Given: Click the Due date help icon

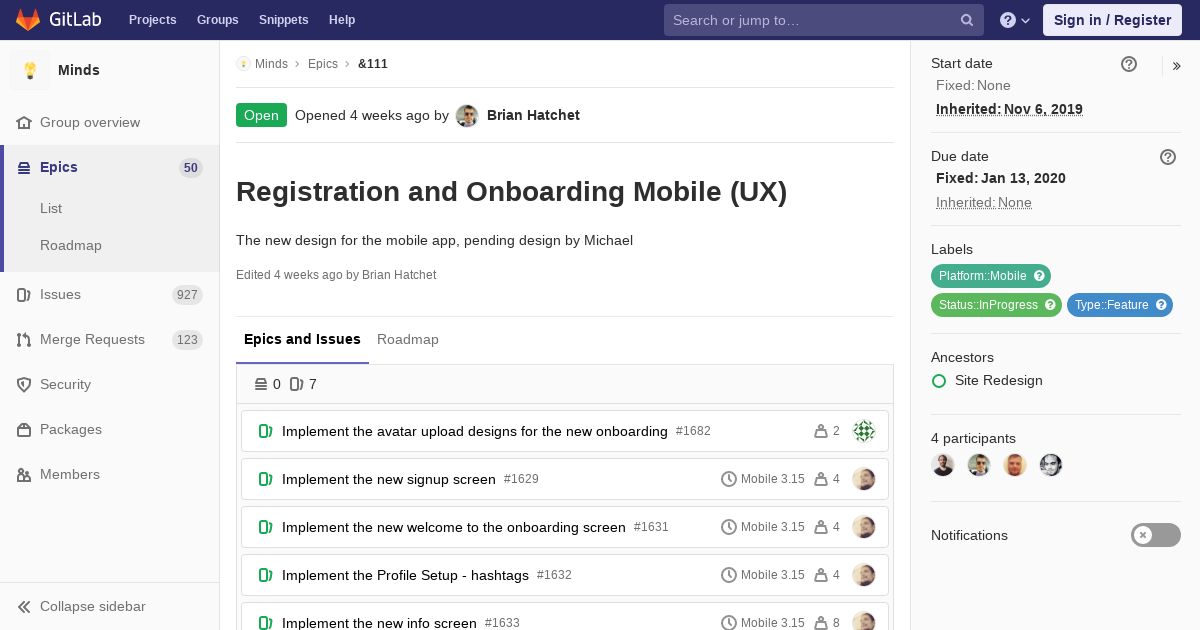Looking at the screenshot, I should (x=1168, y=157).
